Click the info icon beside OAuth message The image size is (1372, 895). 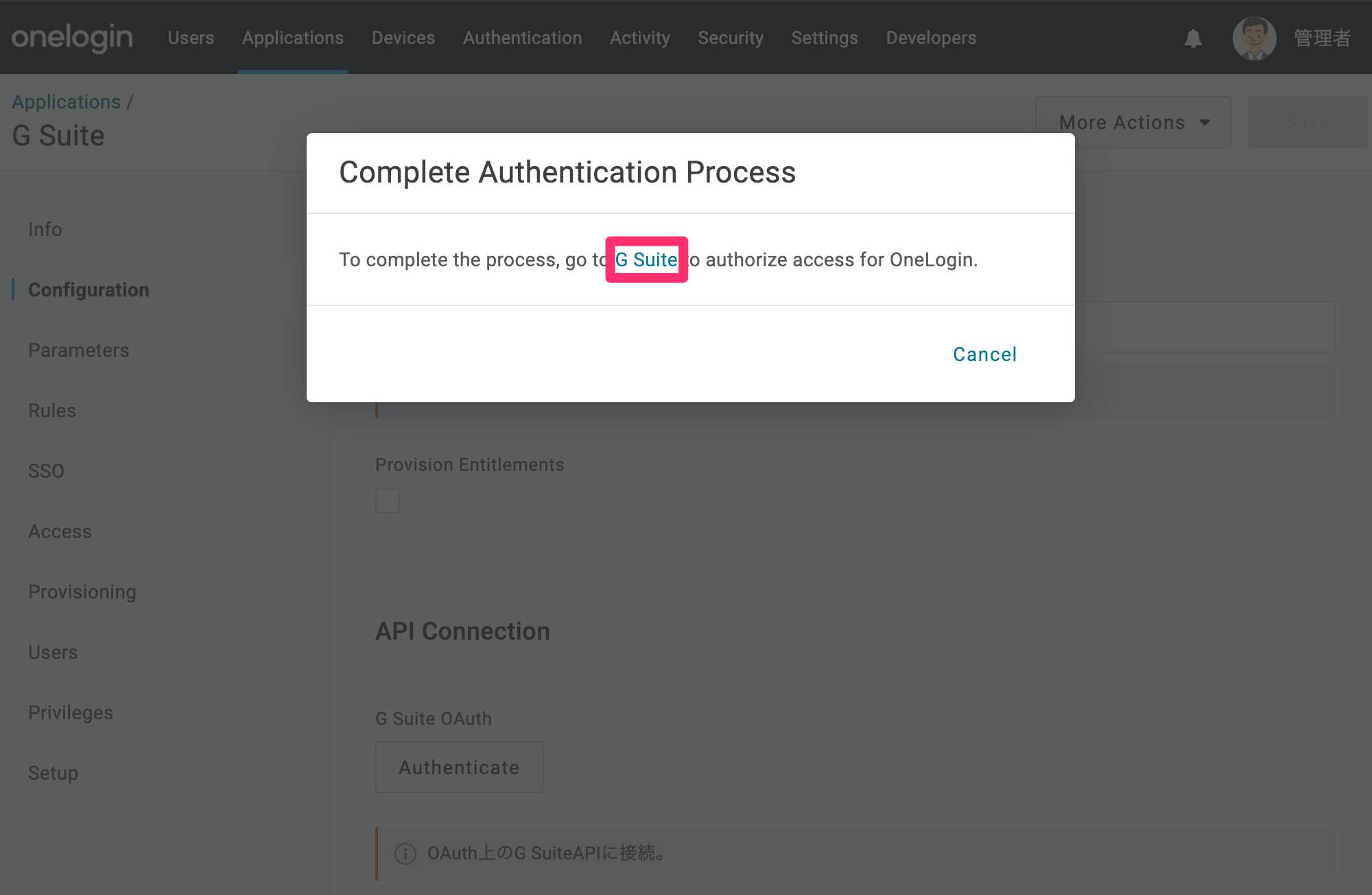(405, 853)
